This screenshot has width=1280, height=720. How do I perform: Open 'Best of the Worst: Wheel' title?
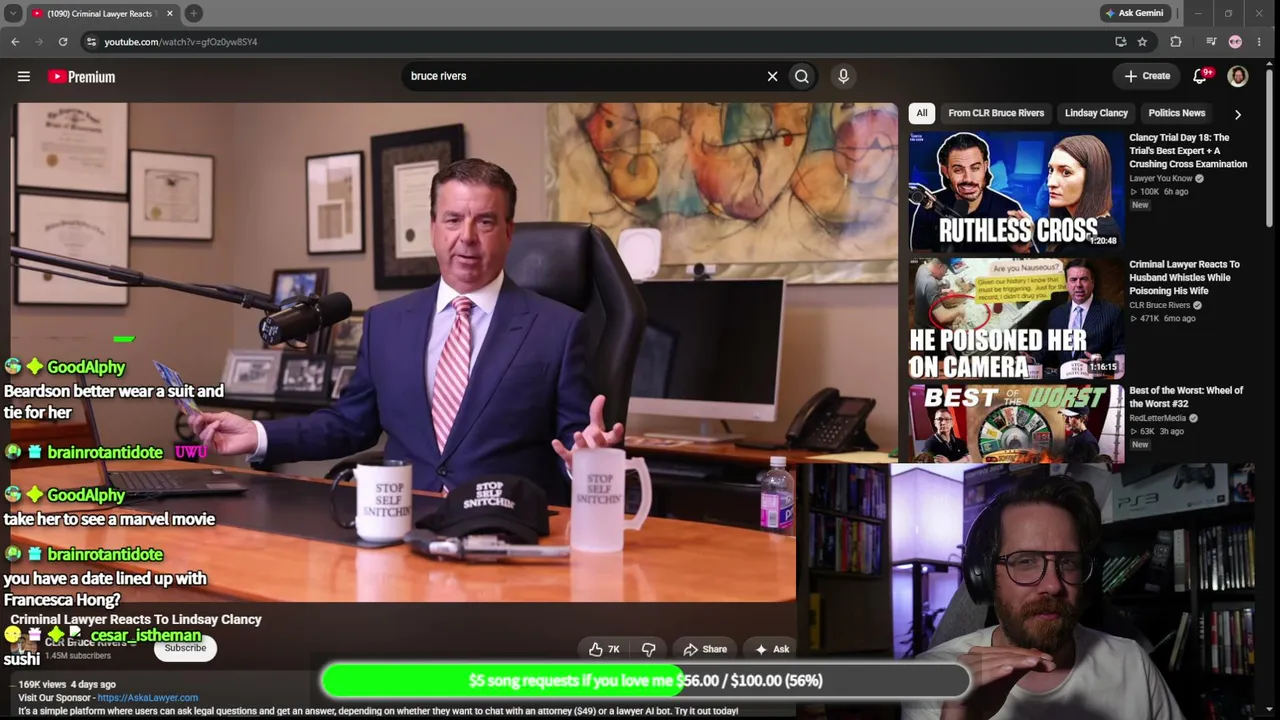tap(1186, 397)
